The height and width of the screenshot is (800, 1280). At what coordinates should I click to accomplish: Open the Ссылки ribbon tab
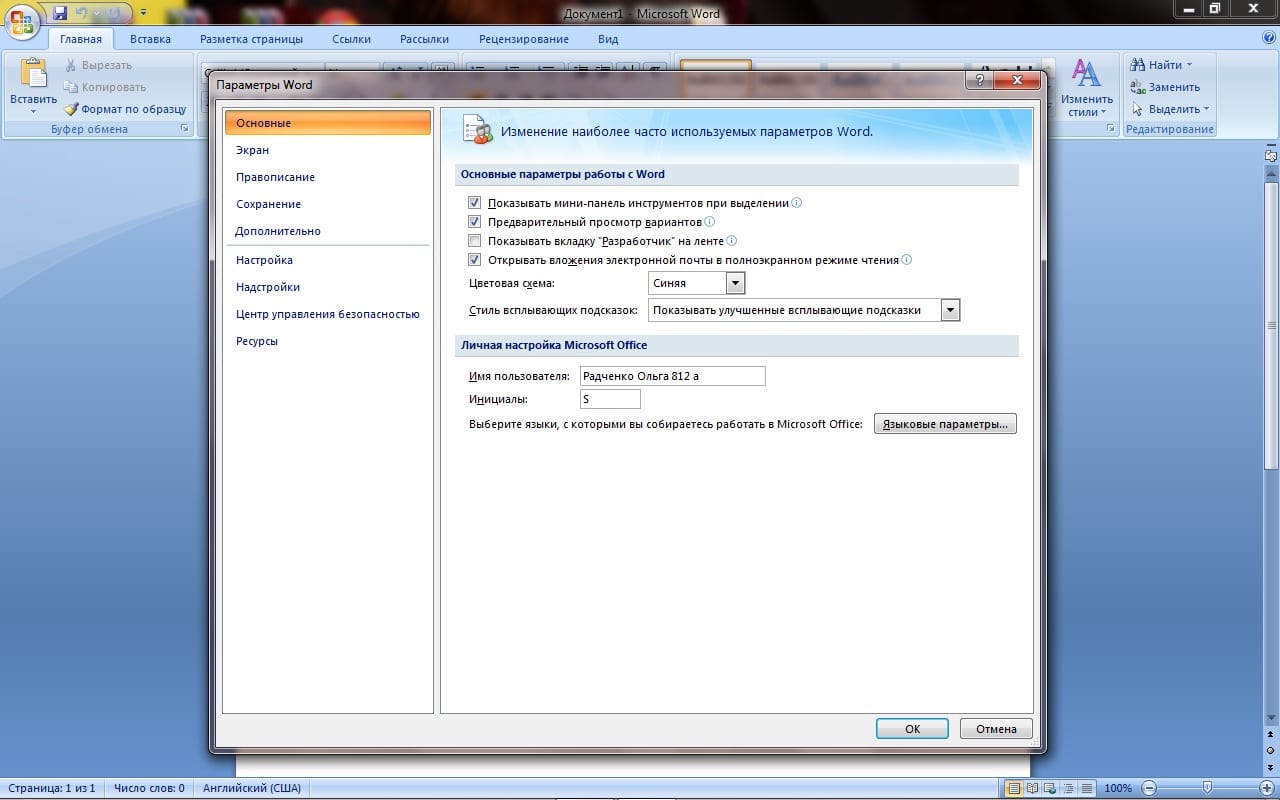click(352, 39)
